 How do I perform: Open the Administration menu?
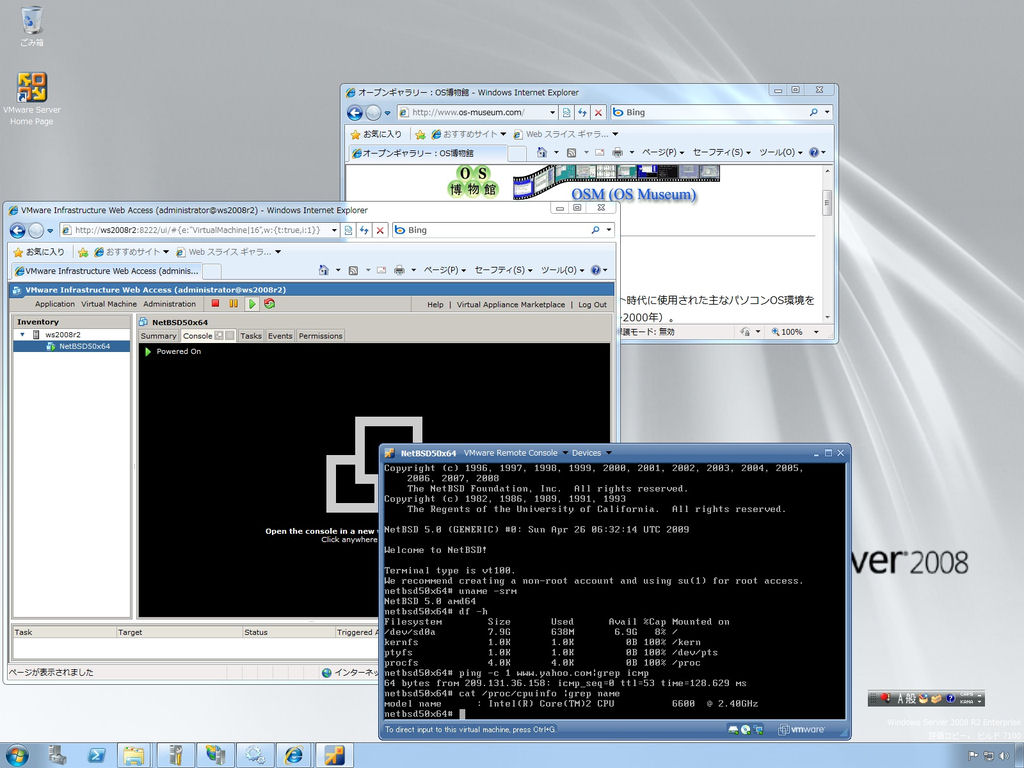169,304
